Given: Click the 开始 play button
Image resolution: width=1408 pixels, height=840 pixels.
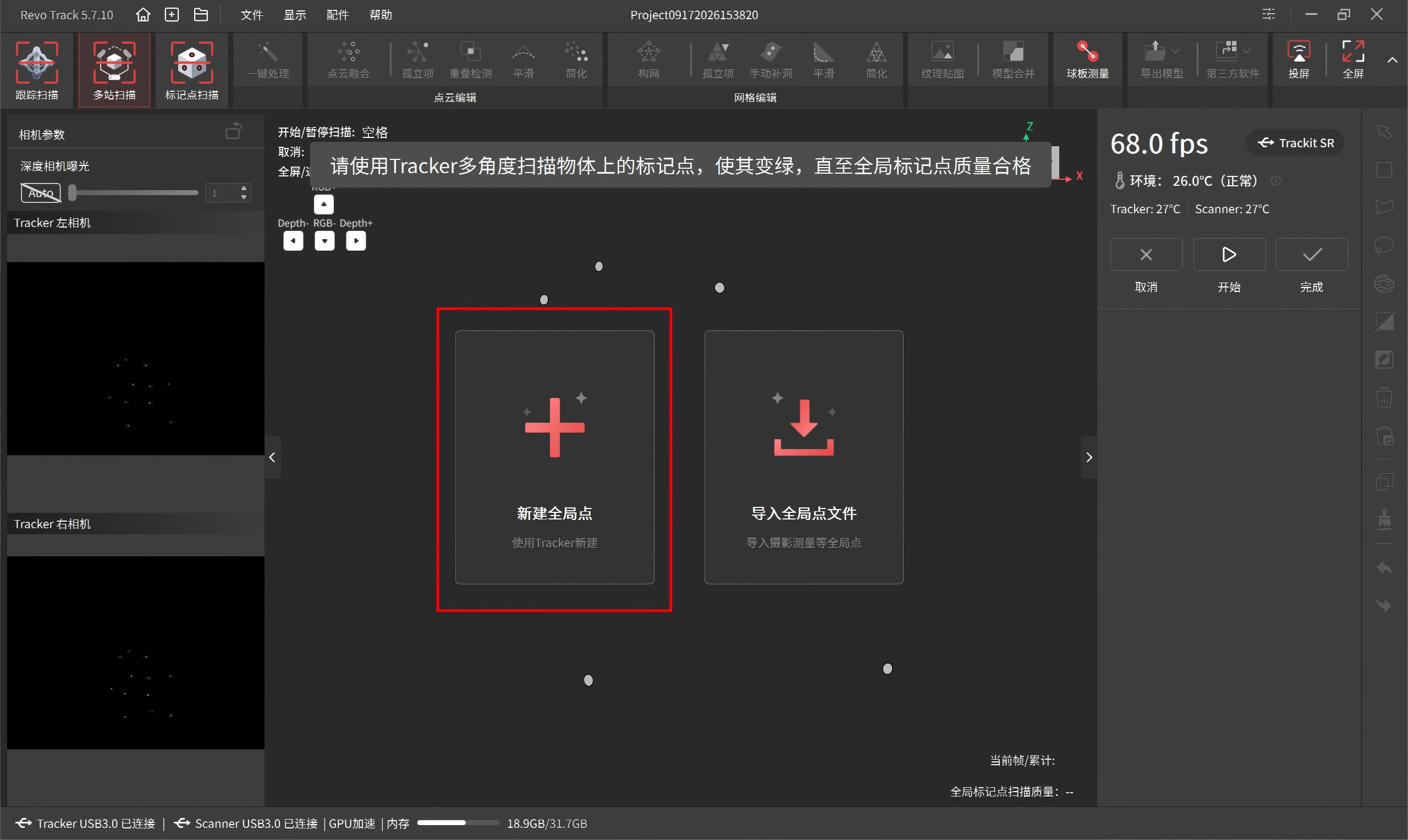Looking at the screenshot, I should click(1229, 255).
